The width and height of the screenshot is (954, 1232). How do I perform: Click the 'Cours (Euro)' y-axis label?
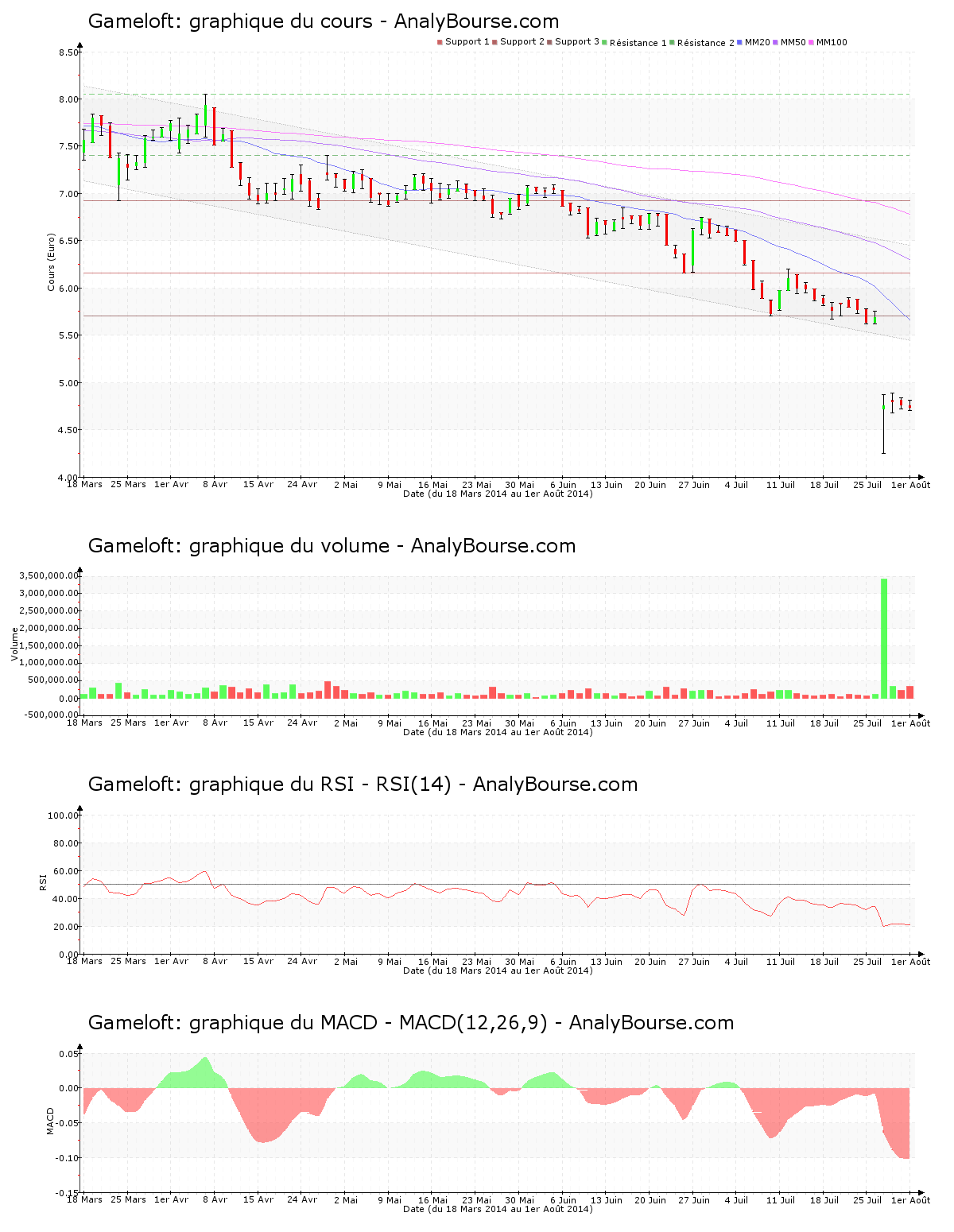point(51,262)
